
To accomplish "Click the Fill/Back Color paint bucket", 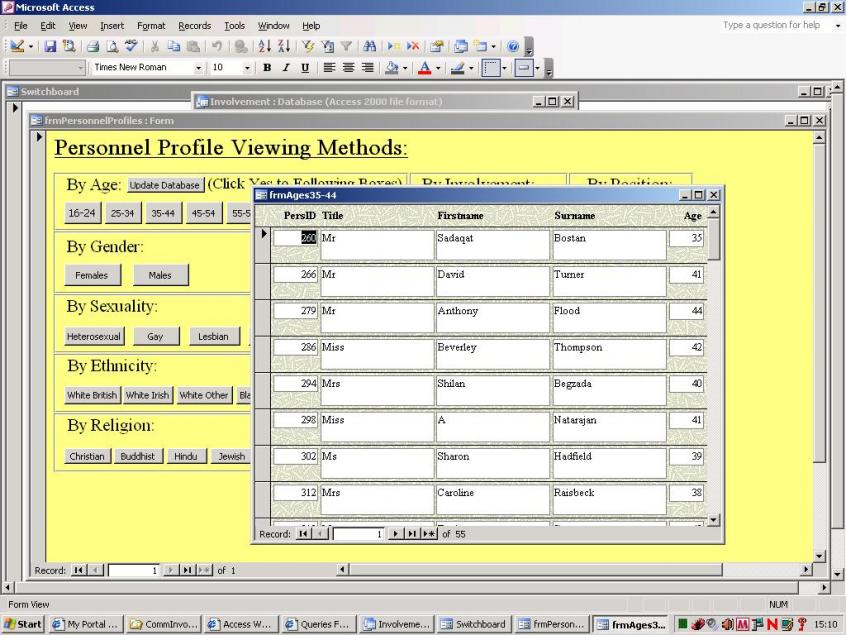I will [x=392, y=68].
